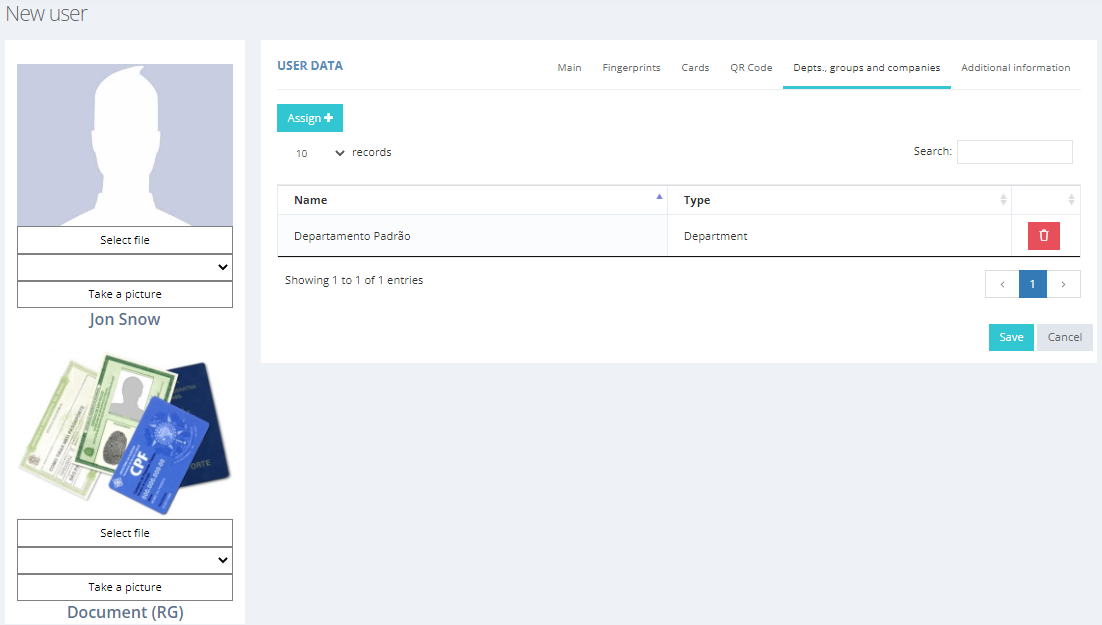
Task: Open camera dropdown under profile photo
Action: click(x=125, y=267)
